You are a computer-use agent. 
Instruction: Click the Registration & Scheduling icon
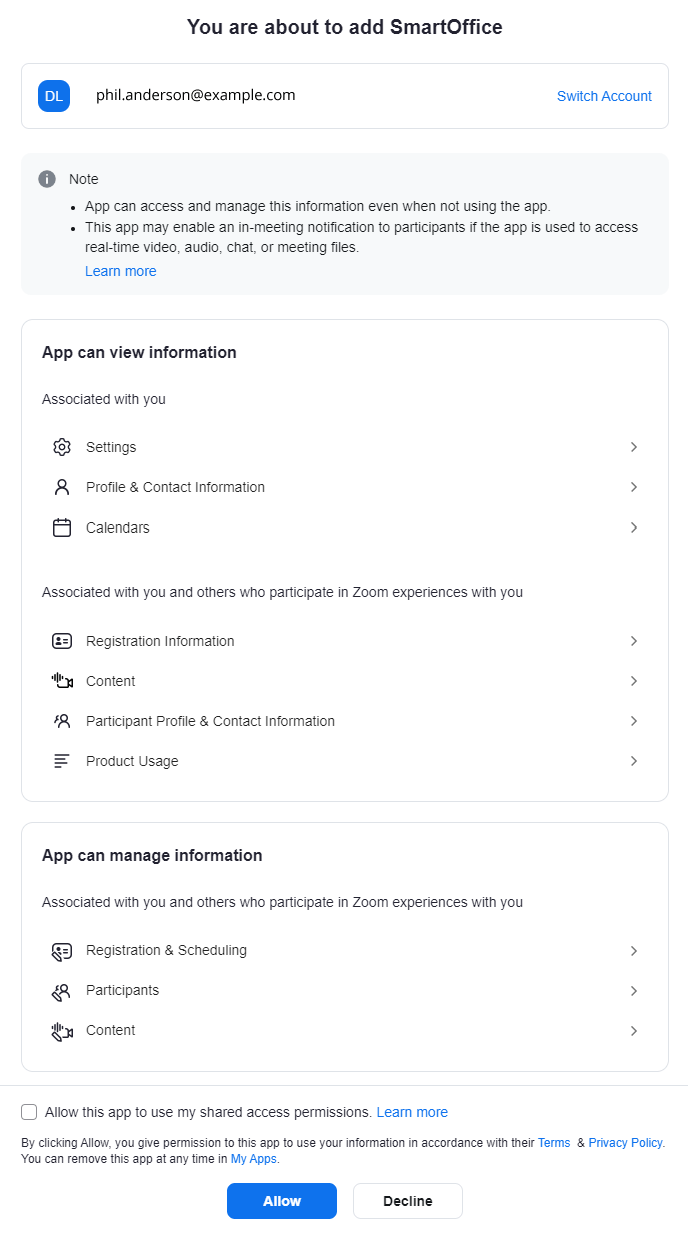click(x=62, y=950)
